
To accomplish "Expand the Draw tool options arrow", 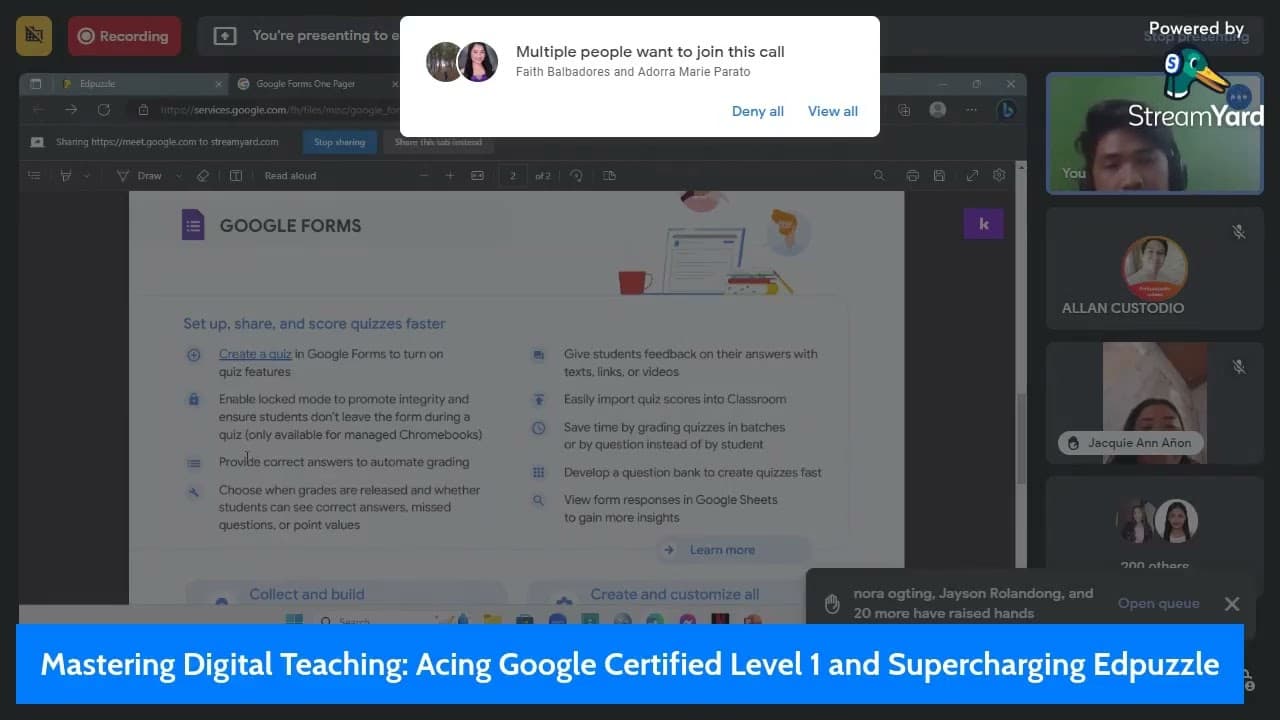I will (179, 176).
